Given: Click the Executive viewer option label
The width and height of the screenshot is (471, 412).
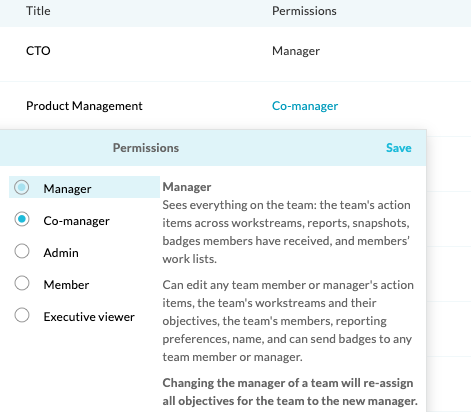Looking at the screenshot, I should tap(89, 317).
